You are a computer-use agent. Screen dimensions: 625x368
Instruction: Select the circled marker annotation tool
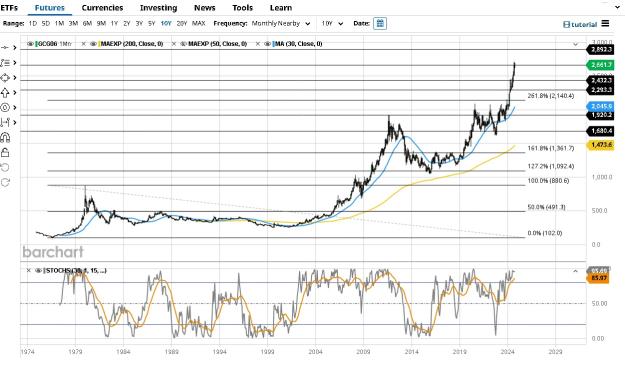[5, 107]
